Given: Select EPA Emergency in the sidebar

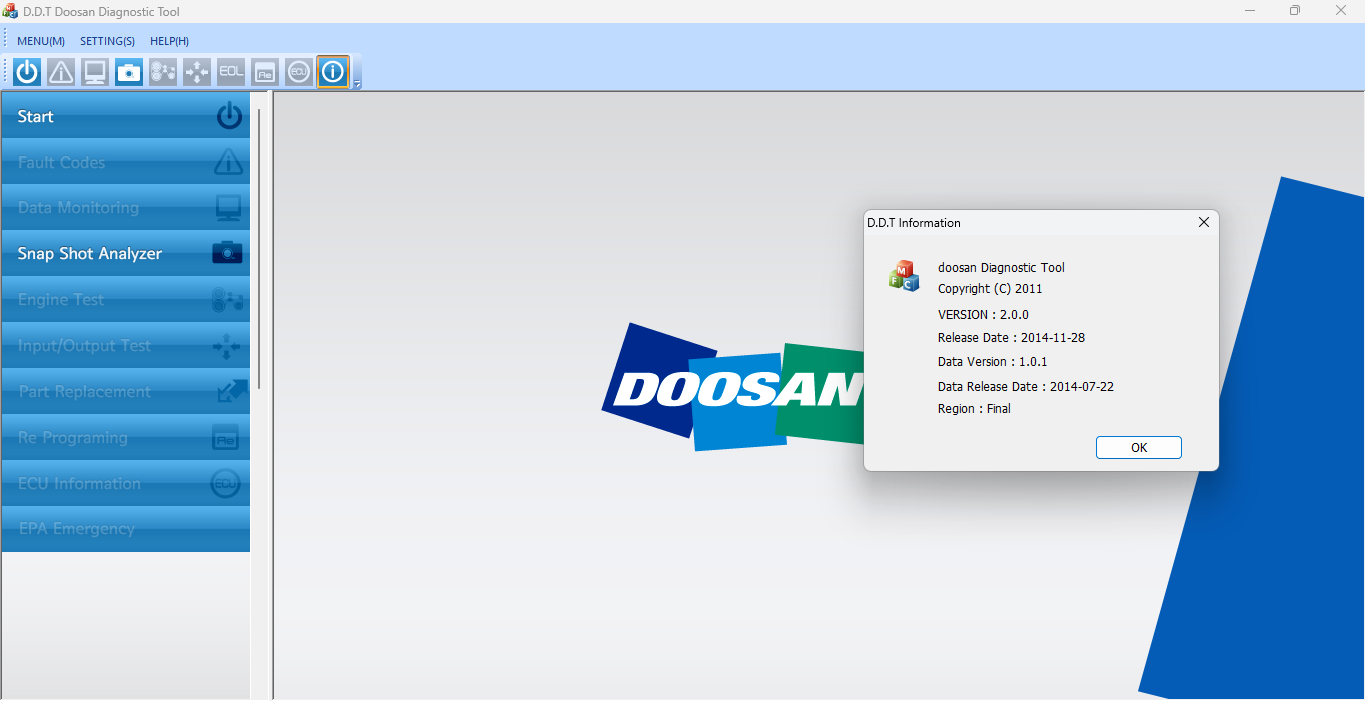Looking at the screenshot, I should 126,529.
